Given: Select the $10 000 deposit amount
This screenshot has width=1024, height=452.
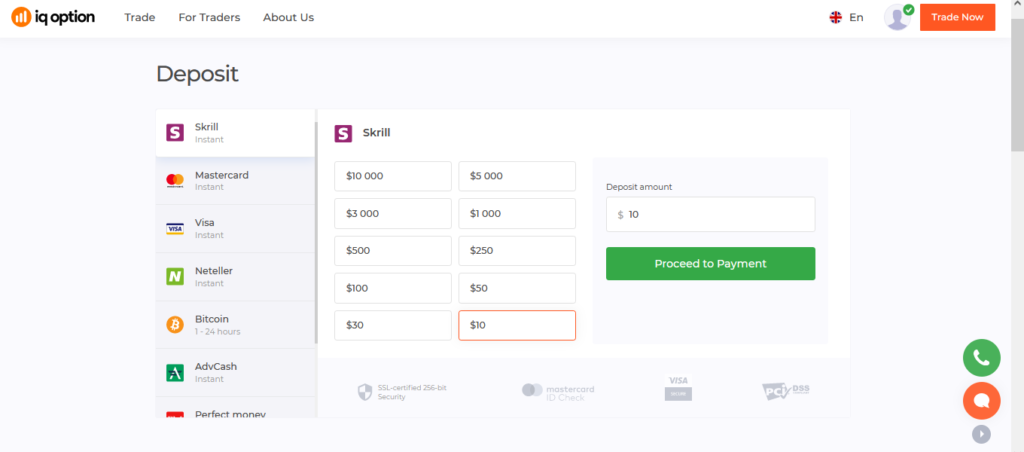Looking at the screenshot, I should 393,176.
